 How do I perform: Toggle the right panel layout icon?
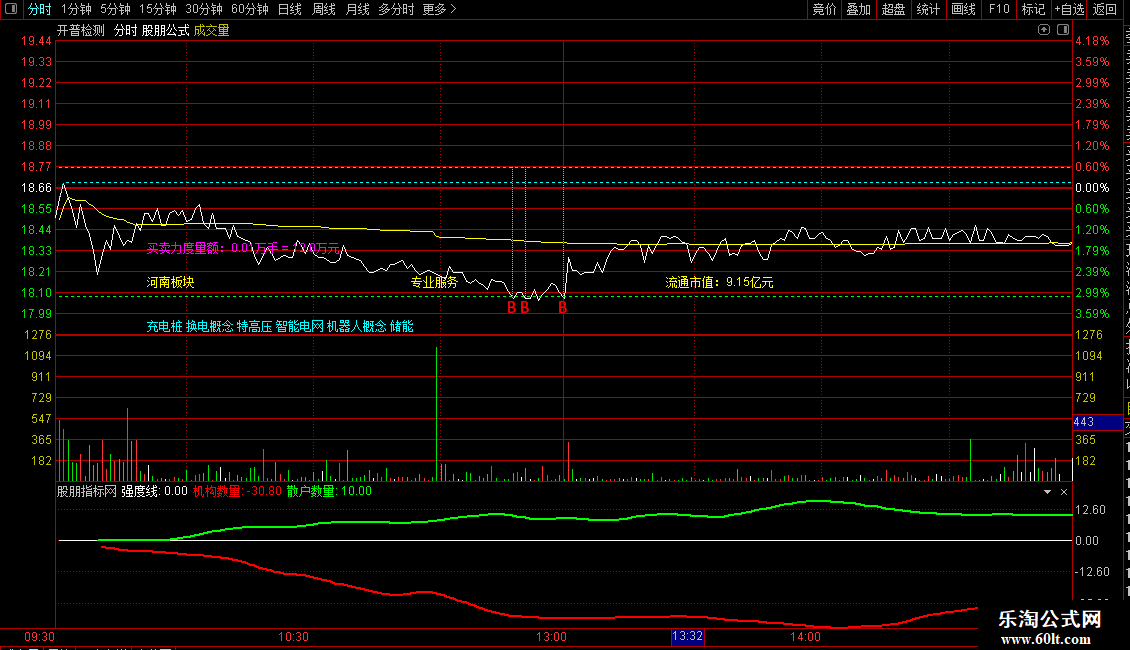1063,30
